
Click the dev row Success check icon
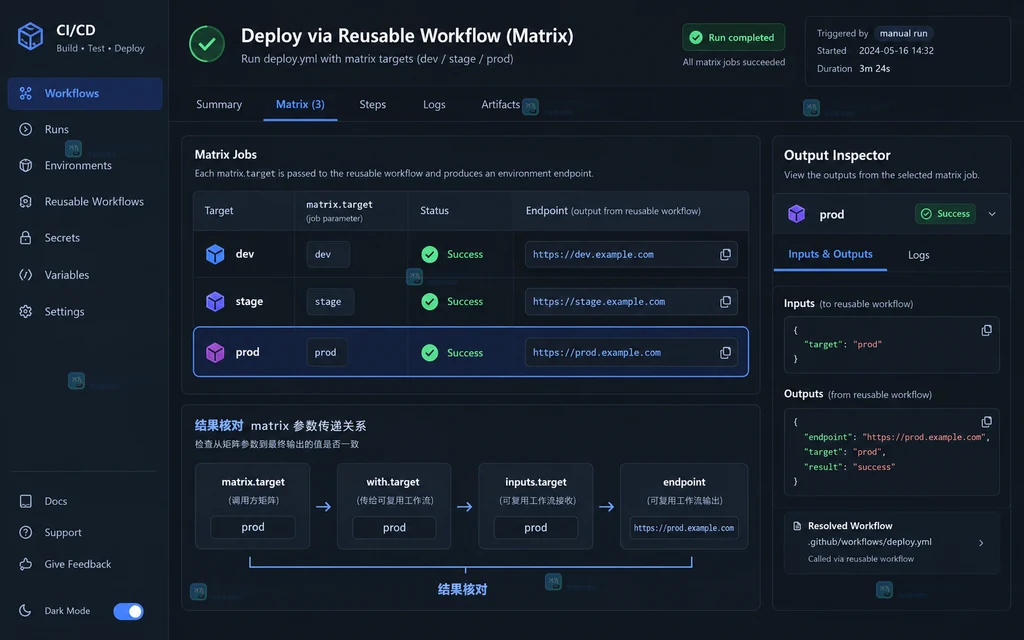click(x=430, y=255)
